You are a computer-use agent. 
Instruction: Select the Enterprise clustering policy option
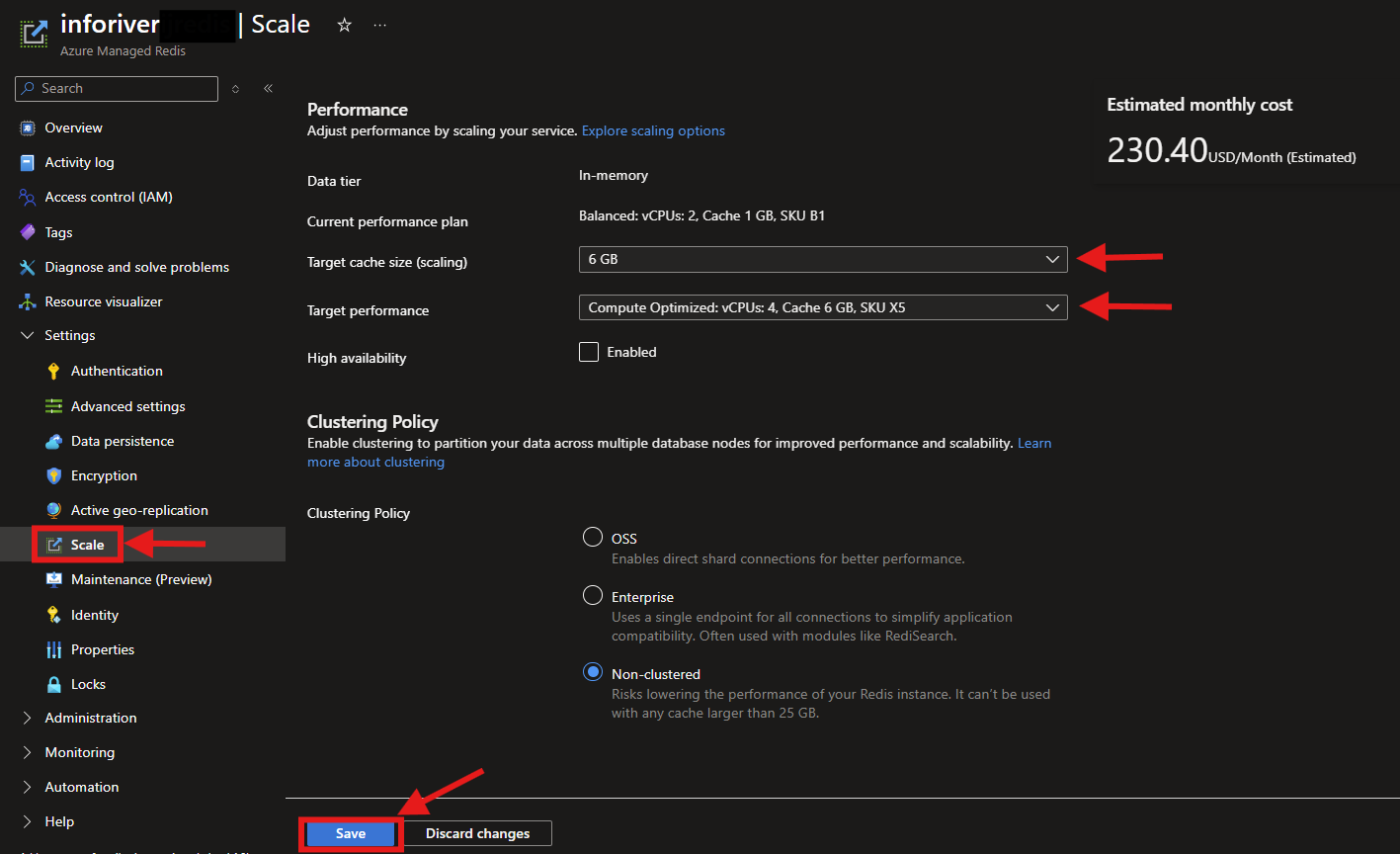(593, 596)
